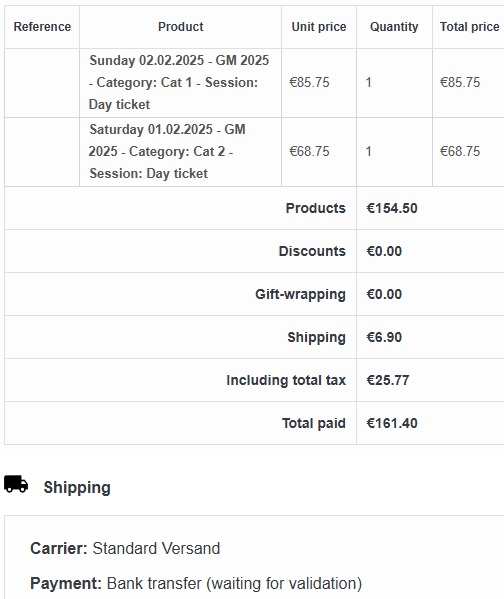Click the Total paid €161.40 value
This screenshot has width=504, height=599.
click(x=392, y=423)
